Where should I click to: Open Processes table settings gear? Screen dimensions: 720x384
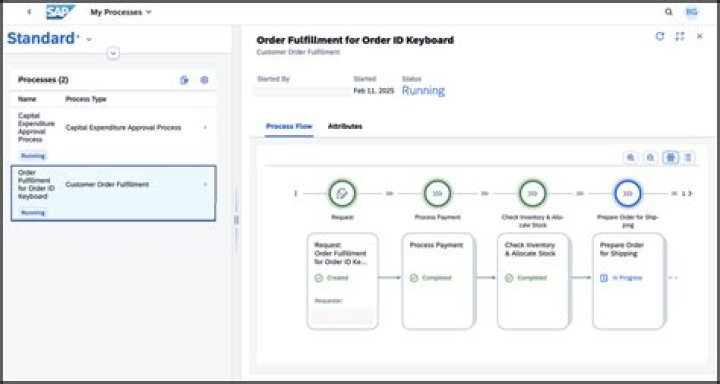[204, 80]
